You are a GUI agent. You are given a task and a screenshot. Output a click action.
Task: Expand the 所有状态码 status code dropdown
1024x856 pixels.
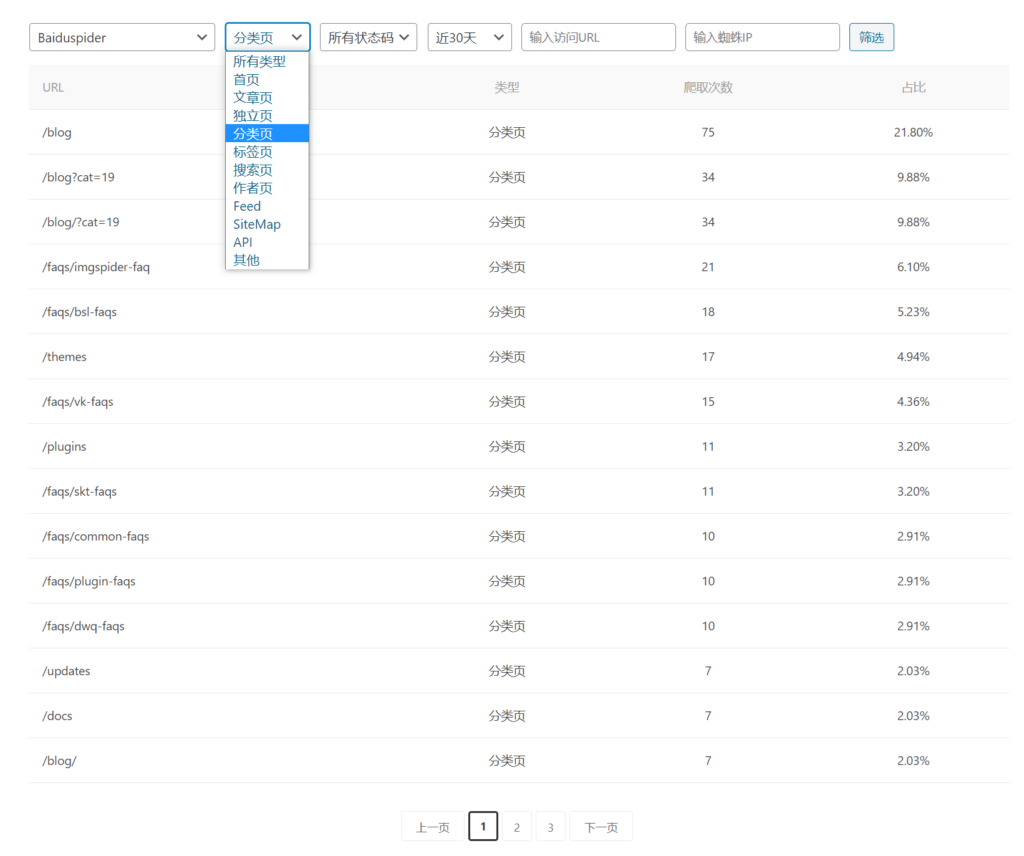[x=368, y=38]
